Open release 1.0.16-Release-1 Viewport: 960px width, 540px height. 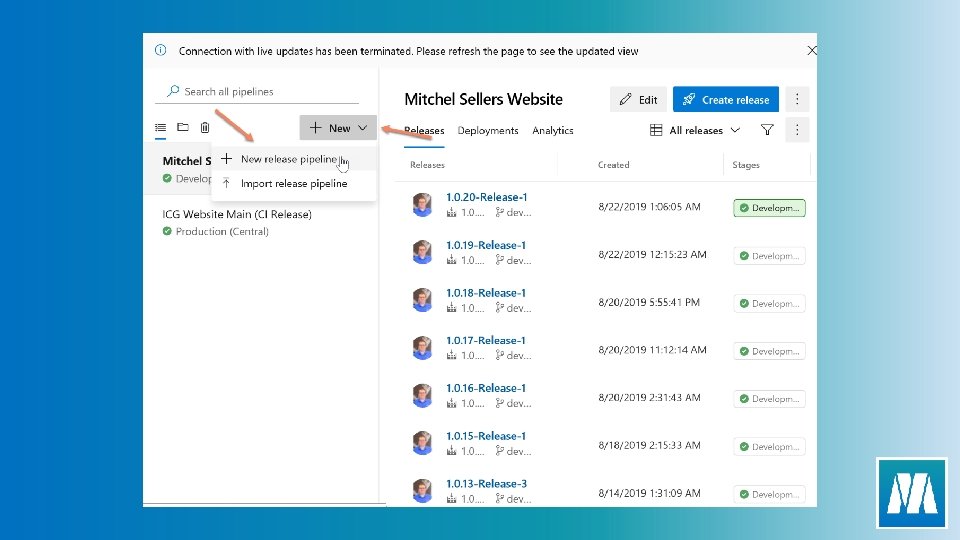click(486, 388)
